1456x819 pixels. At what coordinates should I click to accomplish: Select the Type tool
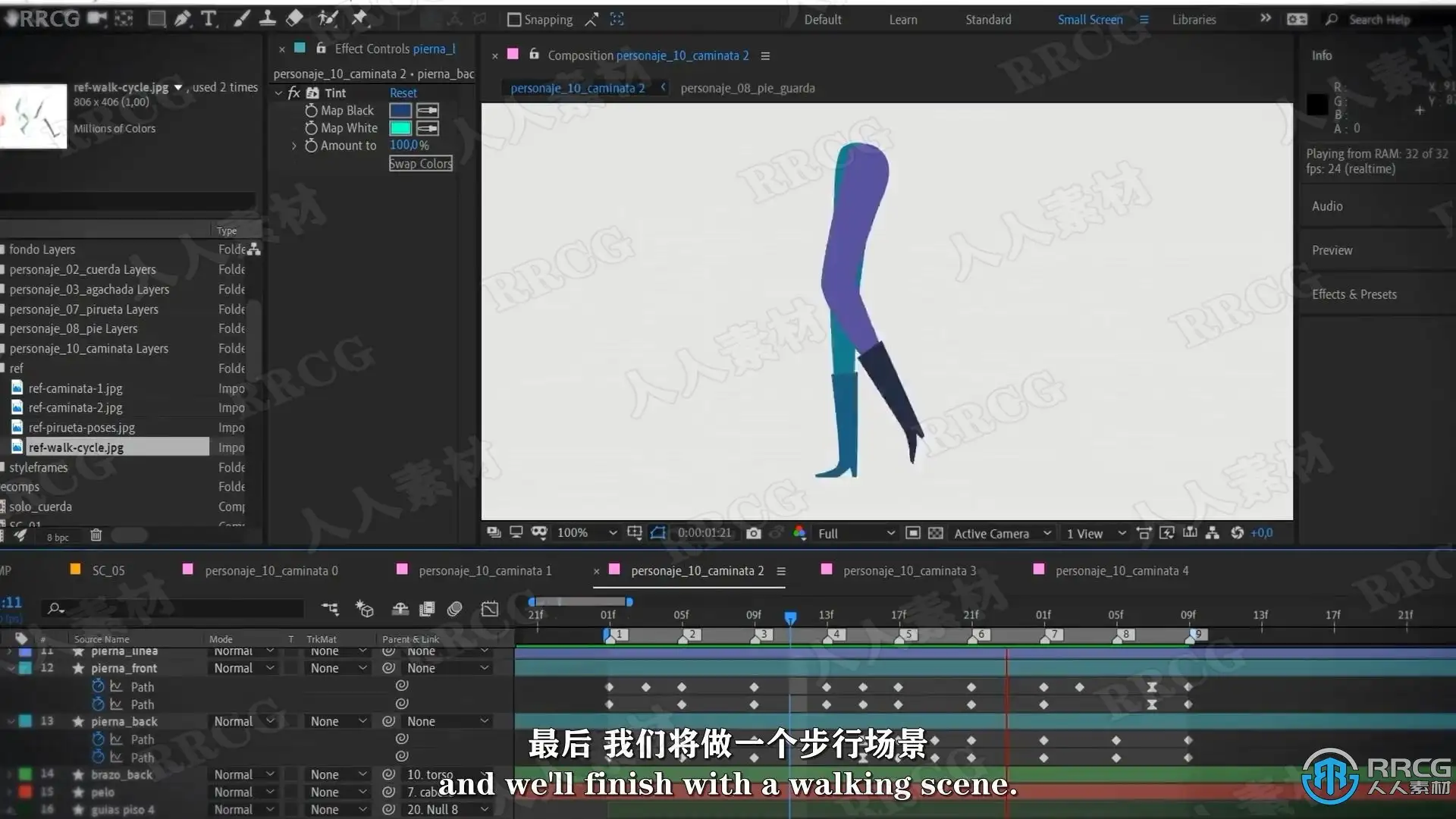click(209, 19)
